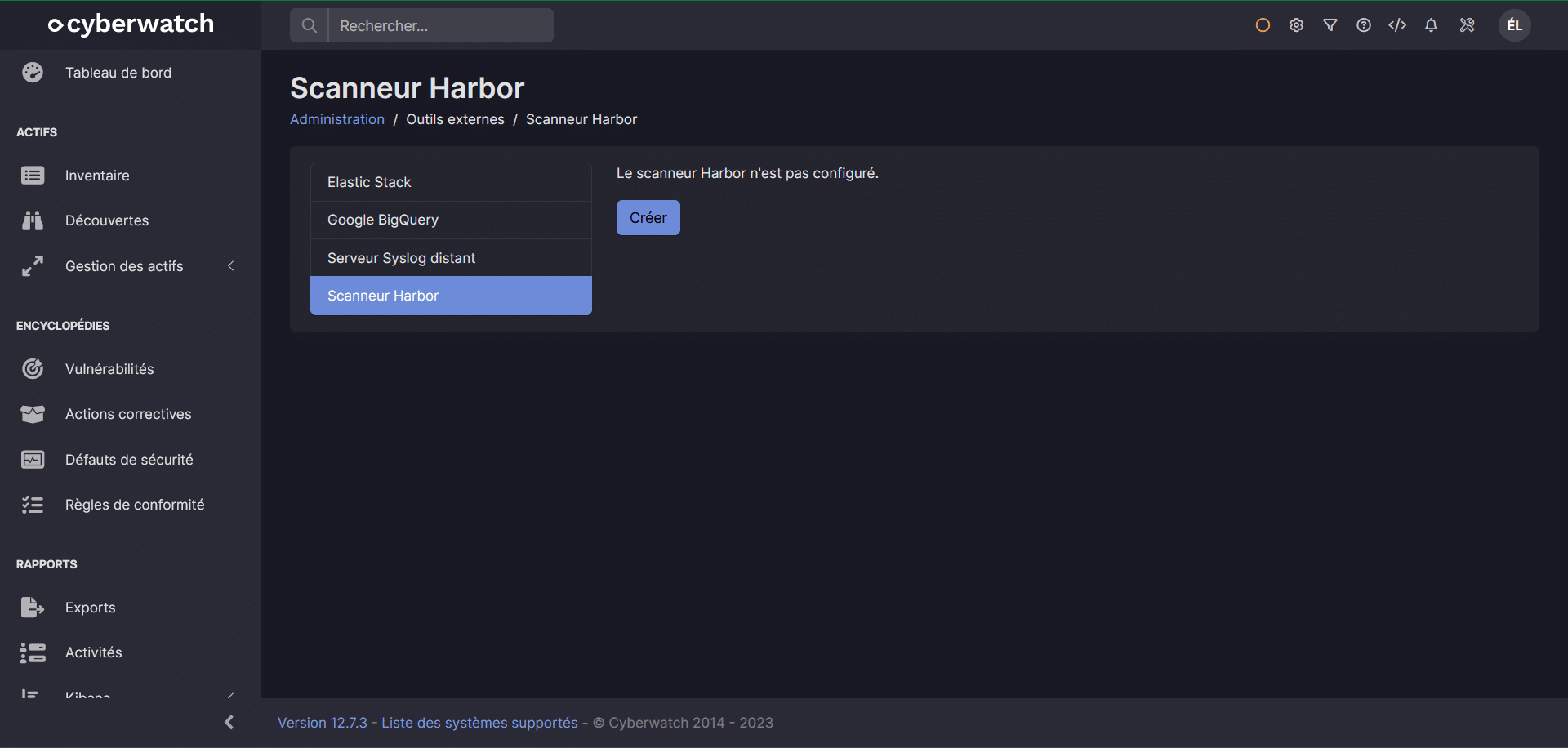Go to Défauts de sécurité
The image size is (1568, 748).
131,460
